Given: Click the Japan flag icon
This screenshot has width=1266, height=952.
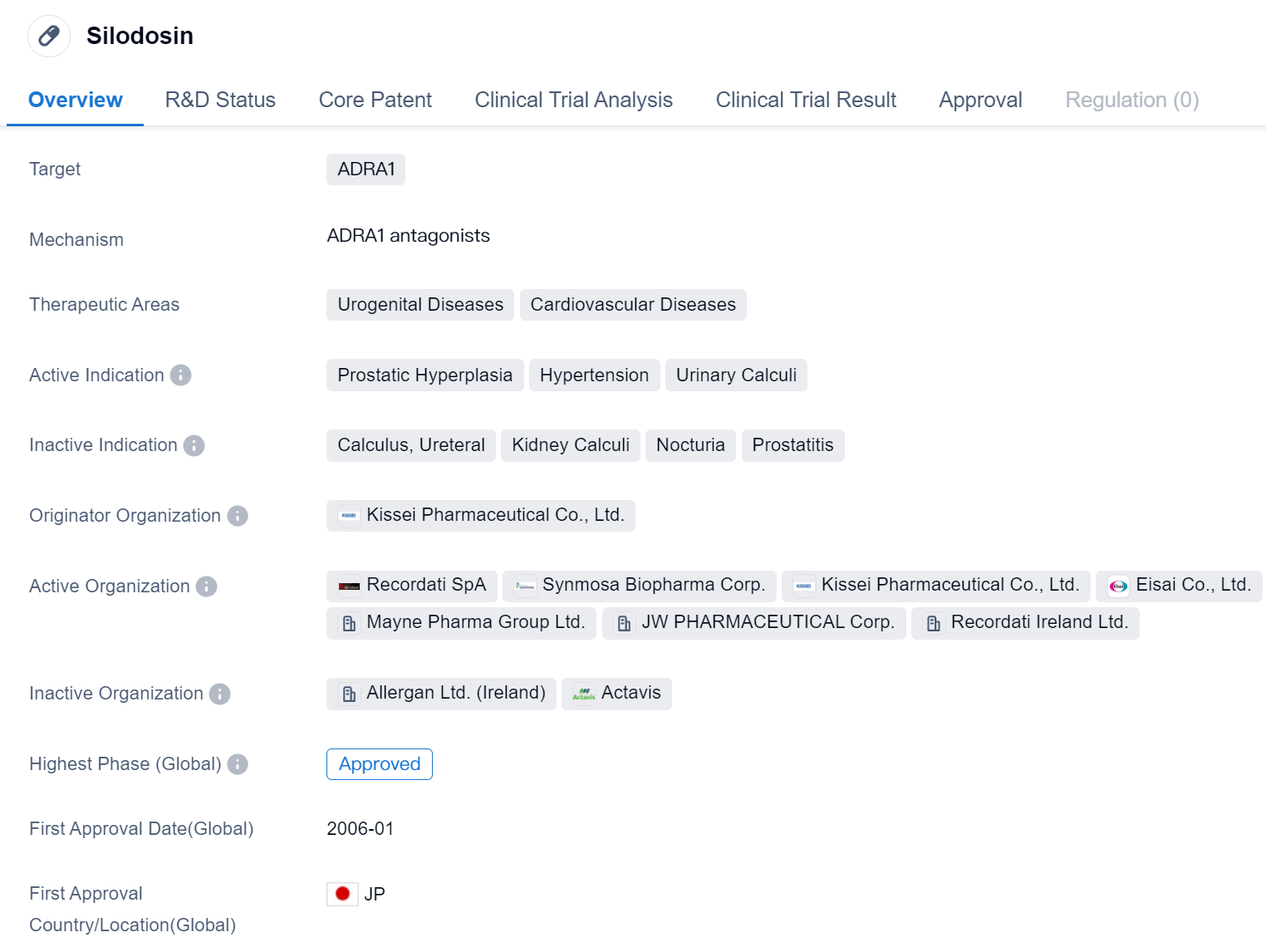Looking at the screenshot, I should pos(342,894).
